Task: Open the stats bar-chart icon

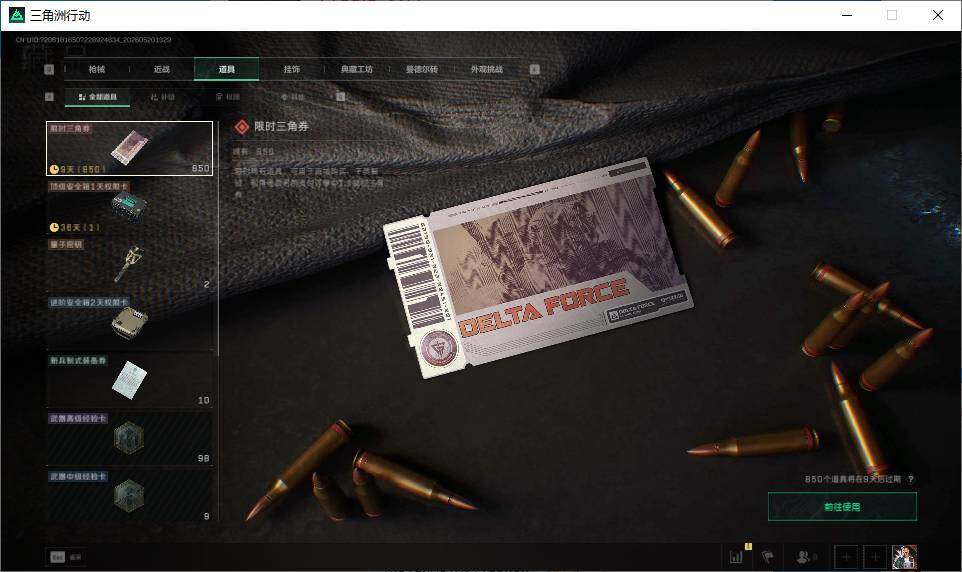Action: (x=736, y=557)
